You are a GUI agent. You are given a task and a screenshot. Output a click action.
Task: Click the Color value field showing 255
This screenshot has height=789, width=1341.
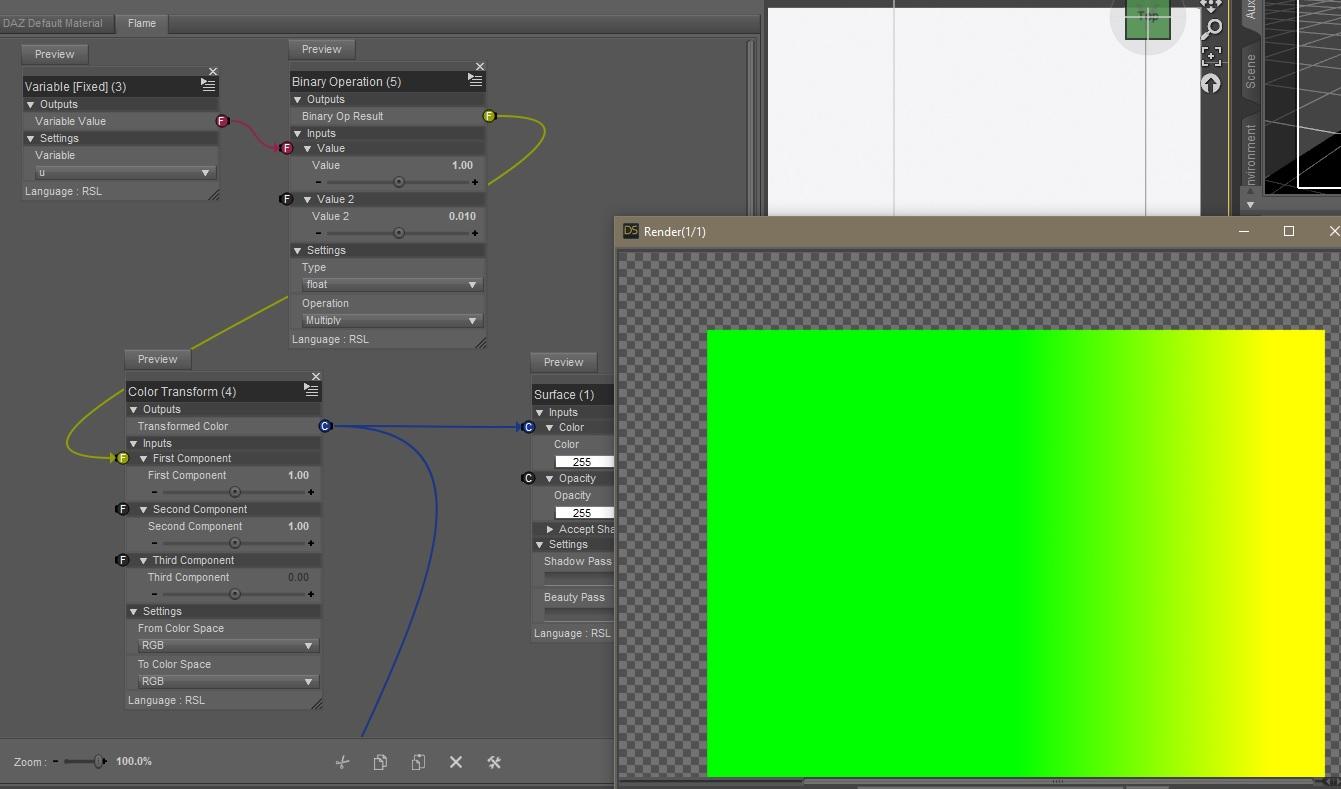tap(584, 462)
